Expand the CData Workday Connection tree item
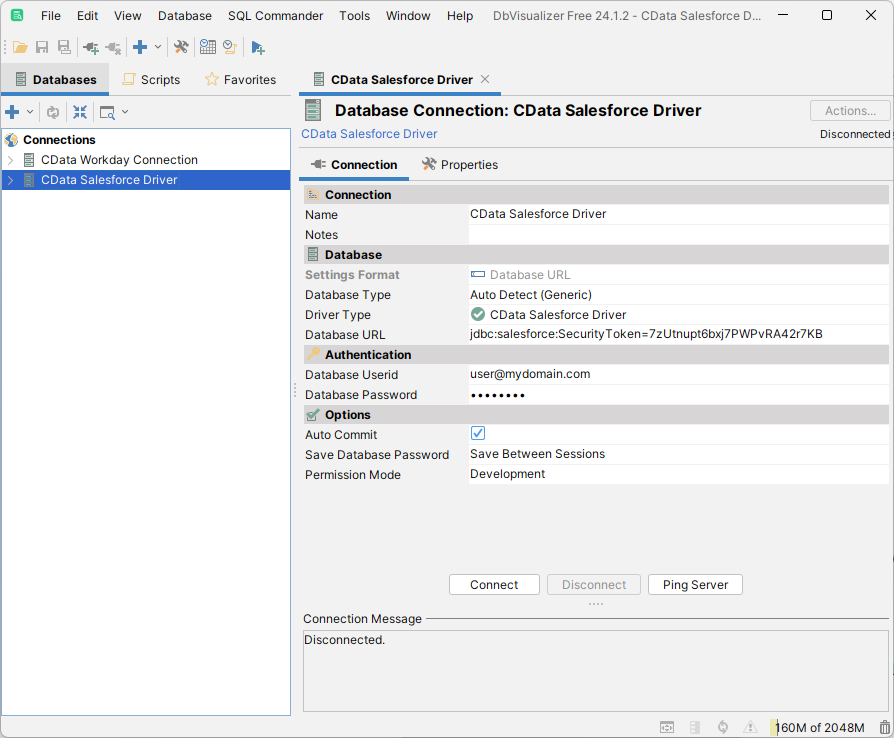 coord(10,159)
